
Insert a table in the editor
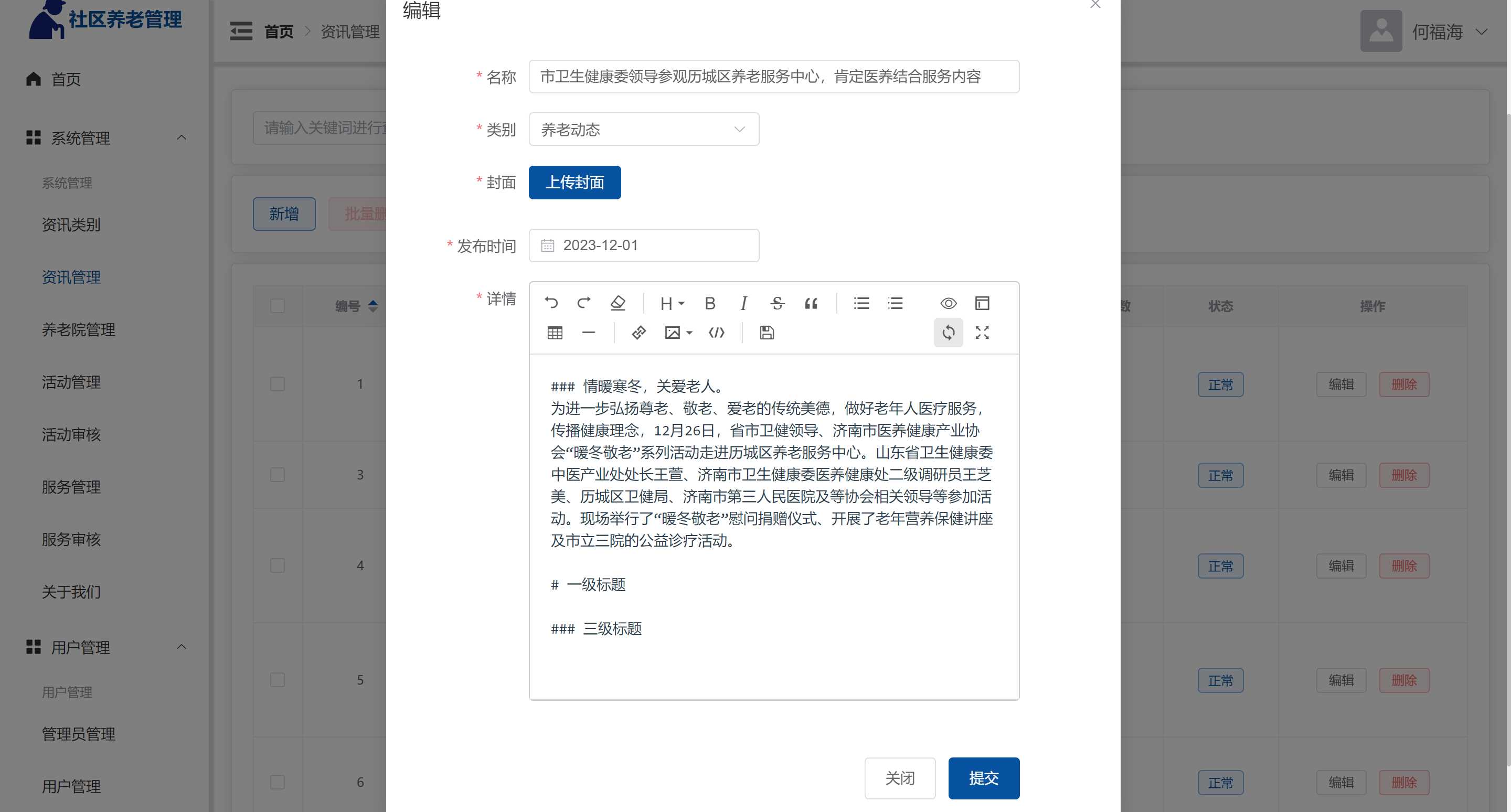555,333
